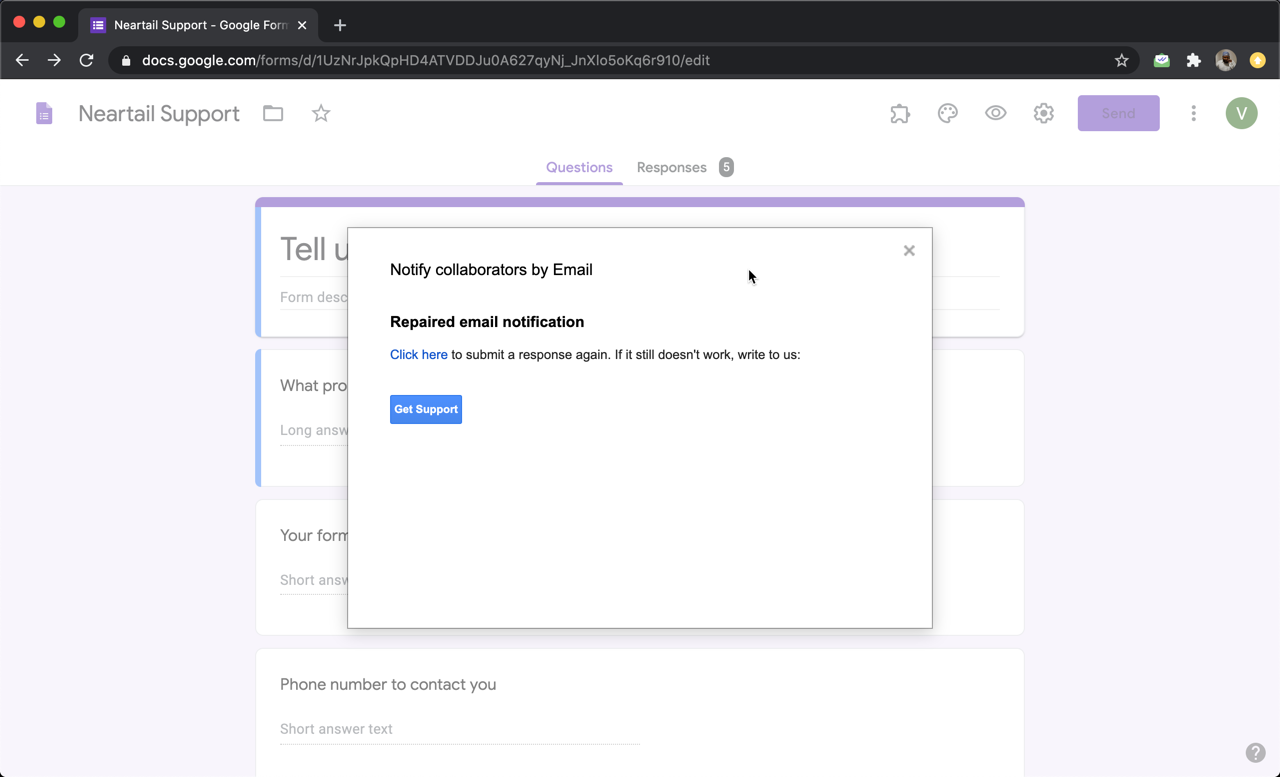
Task: Open form settings gear
Action: [1044, 114]
